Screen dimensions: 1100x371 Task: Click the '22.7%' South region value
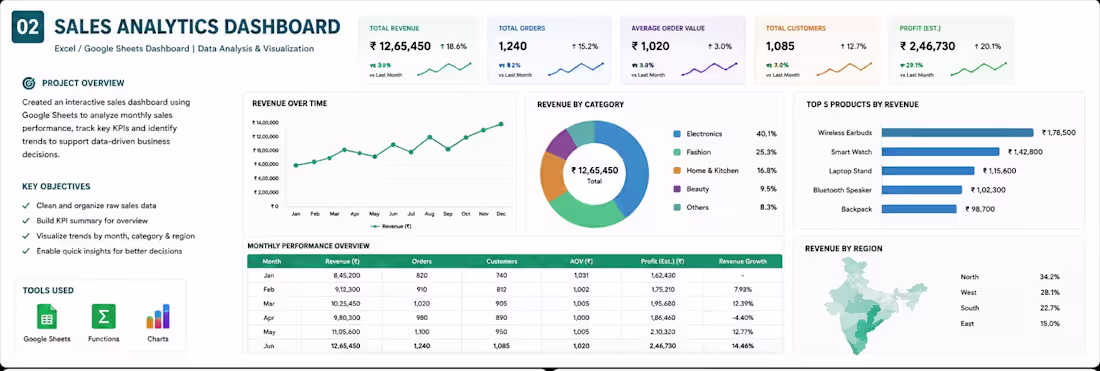[x=1049, y=308]
